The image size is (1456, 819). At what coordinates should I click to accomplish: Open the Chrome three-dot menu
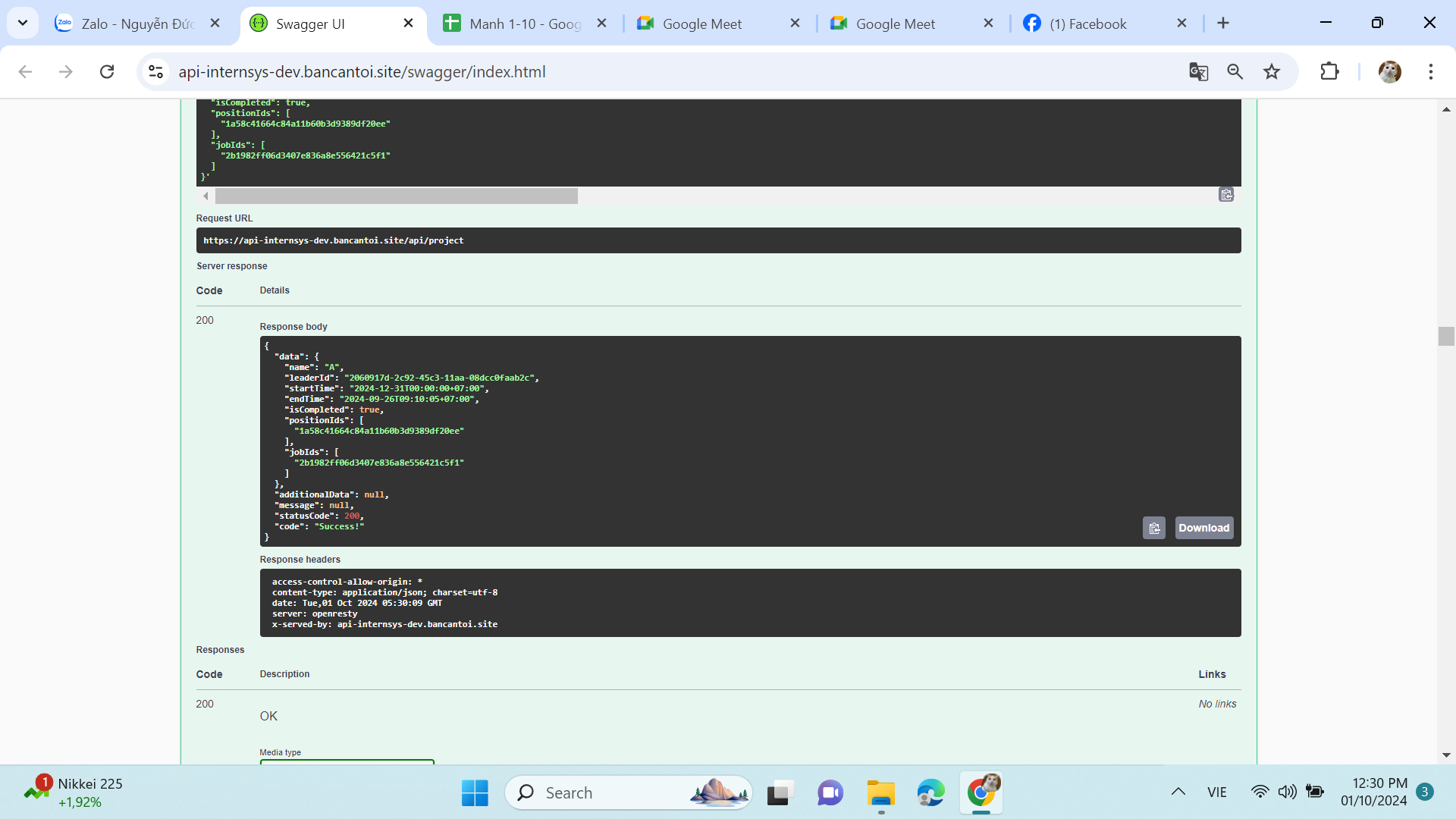[1430, 72]
